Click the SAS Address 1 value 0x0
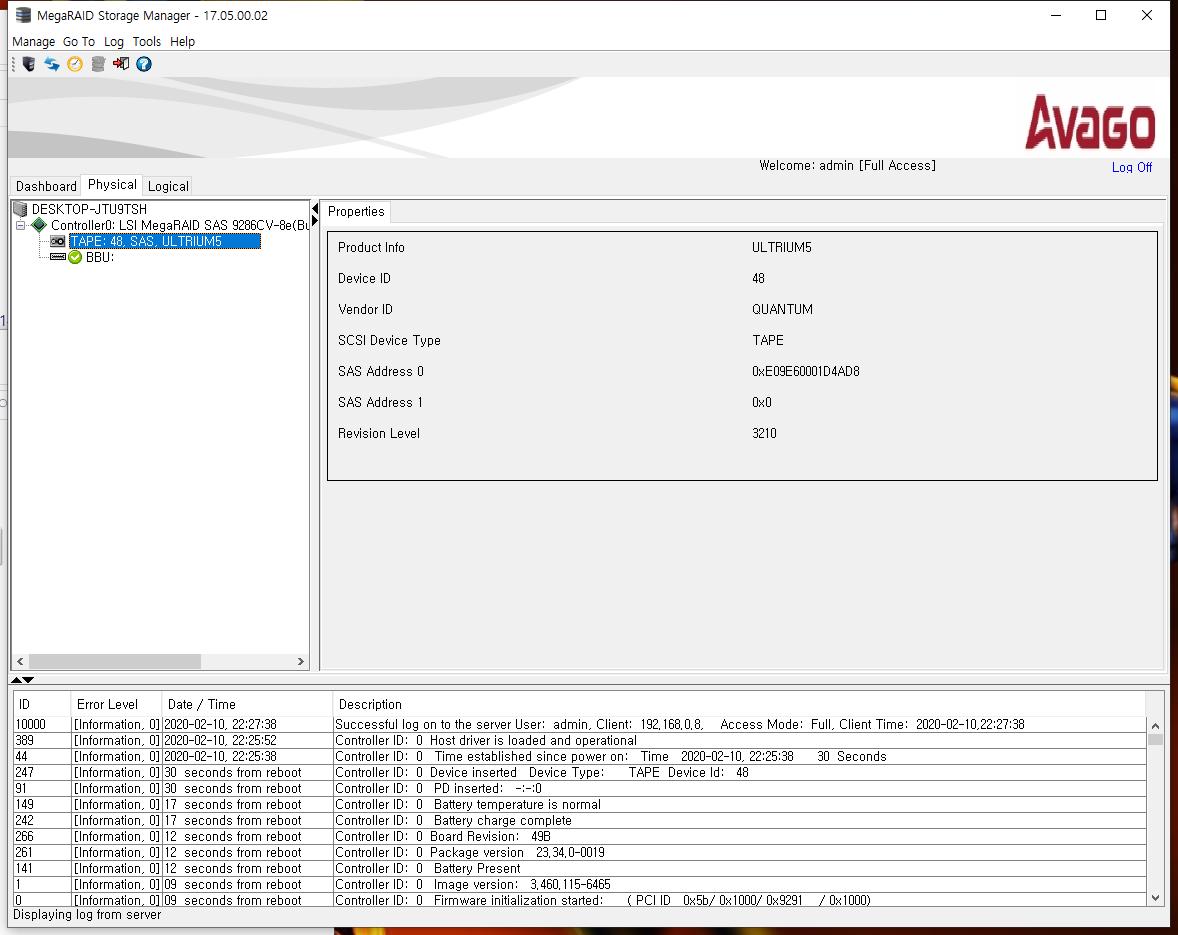 pyautogui.click(x=762, y=403)
